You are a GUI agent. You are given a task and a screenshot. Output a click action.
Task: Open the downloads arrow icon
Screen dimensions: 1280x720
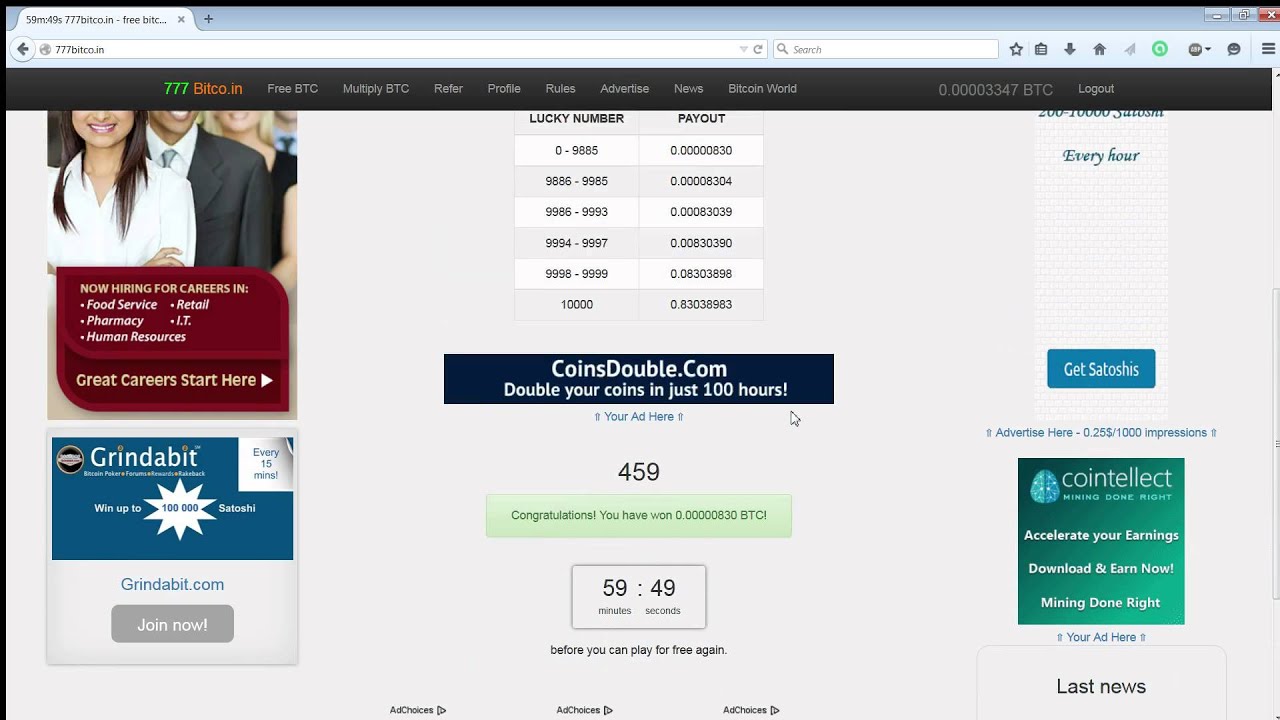tap(1069, 49)
